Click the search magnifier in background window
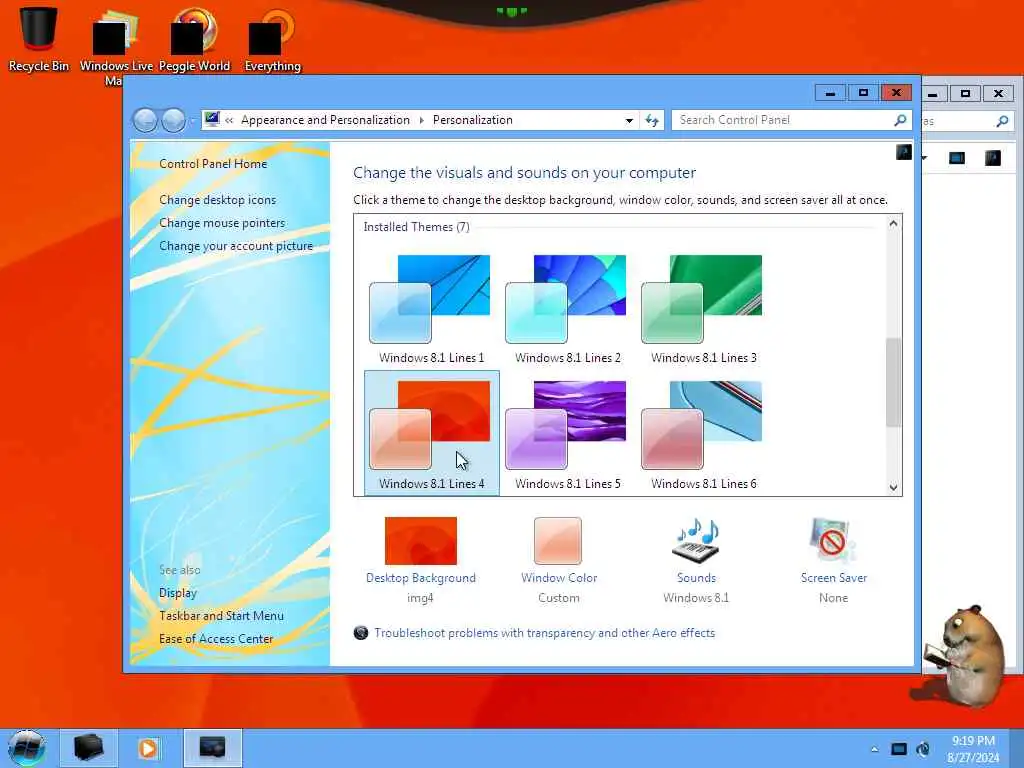Screen dimensions: 1024x768 coord(1002,121)
